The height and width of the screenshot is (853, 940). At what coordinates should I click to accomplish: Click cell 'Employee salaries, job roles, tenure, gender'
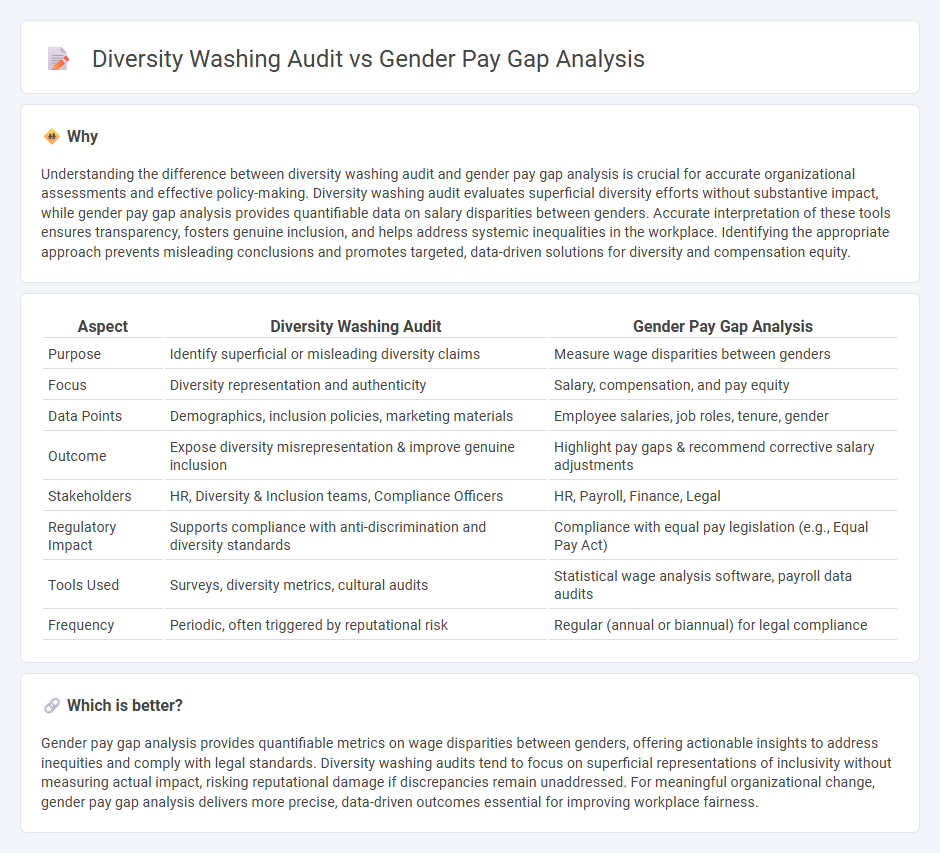click(722, 417)
